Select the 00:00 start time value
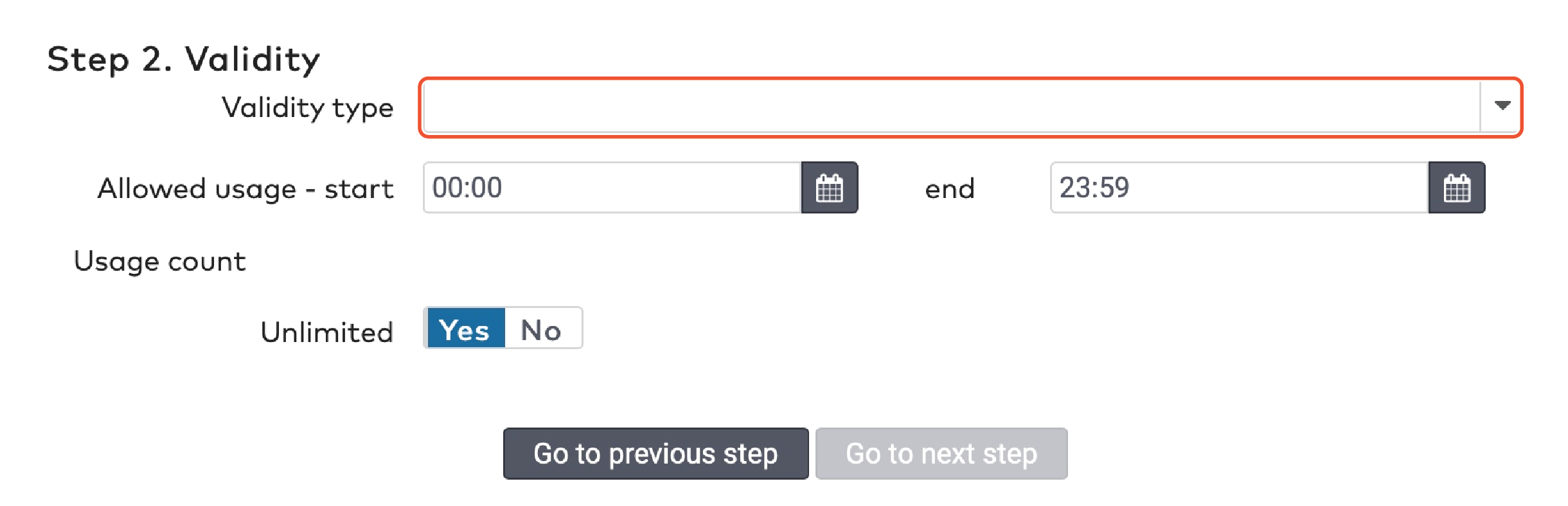The width and height of the screenshot is (1568, 506). point(467,188)
